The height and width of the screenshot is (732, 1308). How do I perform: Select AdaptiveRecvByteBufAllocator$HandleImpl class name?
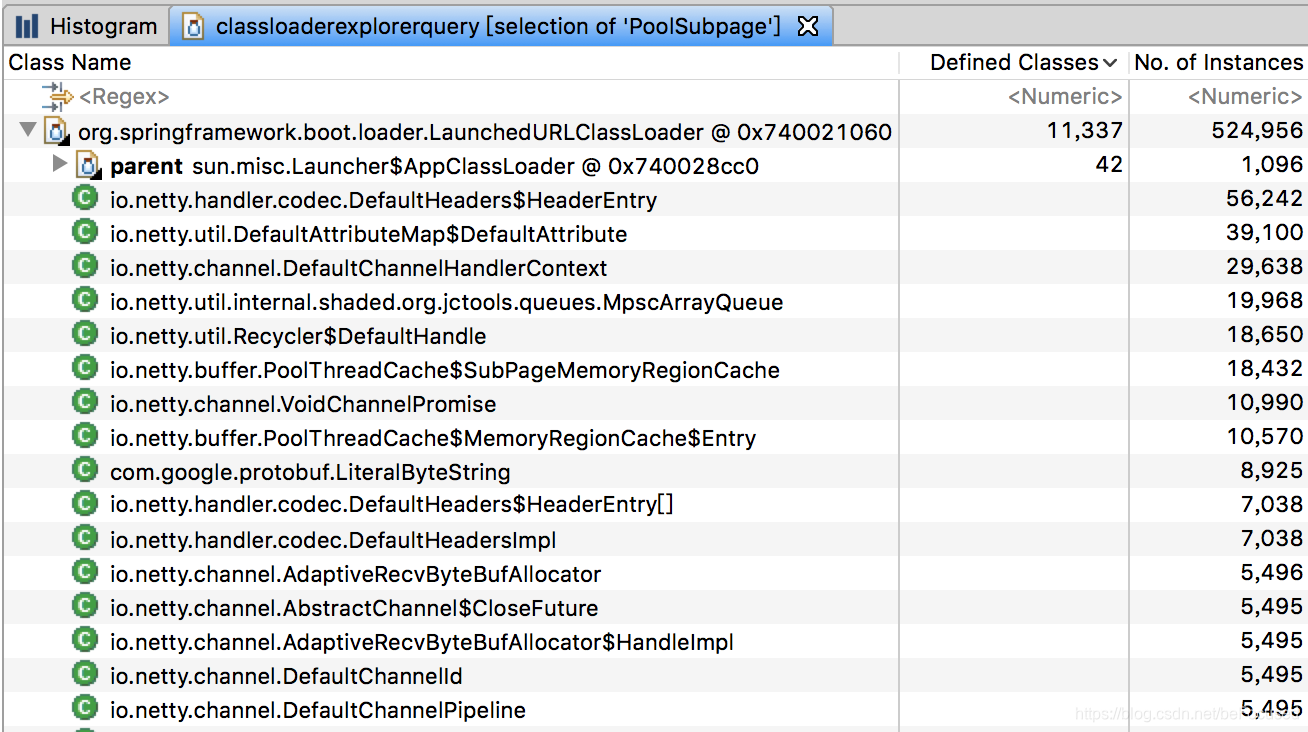[422, 642]
